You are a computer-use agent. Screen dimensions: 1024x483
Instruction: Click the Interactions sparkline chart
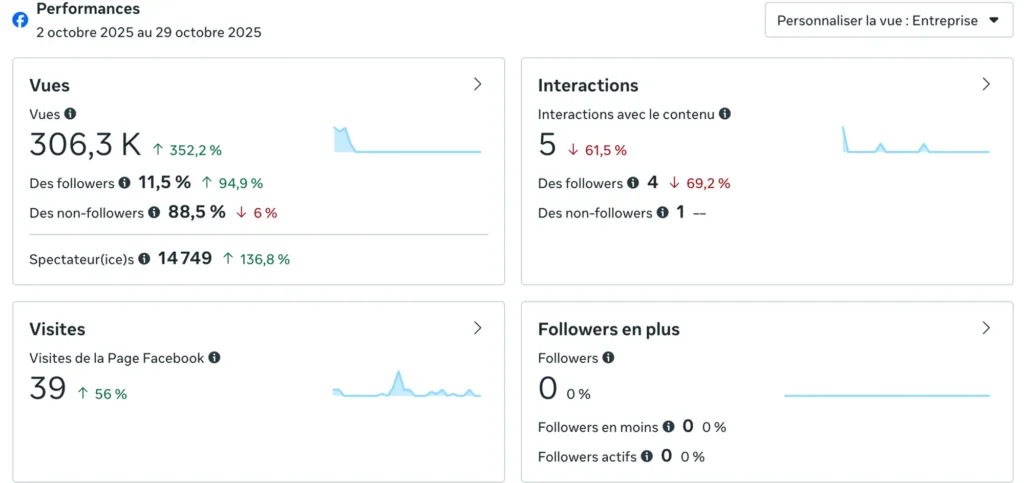click(x=915, y=141)
